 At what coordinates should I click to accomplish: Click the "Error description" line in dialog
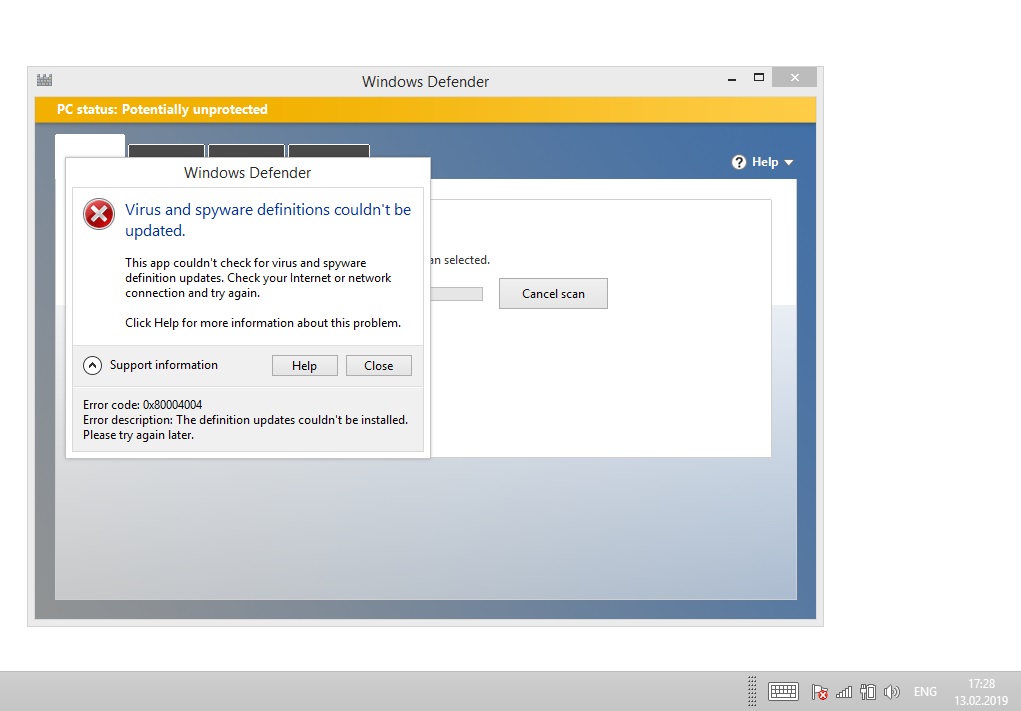(x=245, y=420)
